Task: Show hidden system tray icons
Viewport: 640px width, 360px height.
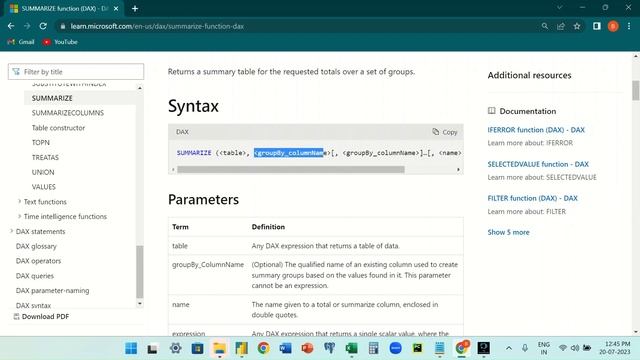Action: tap(509, 348)
